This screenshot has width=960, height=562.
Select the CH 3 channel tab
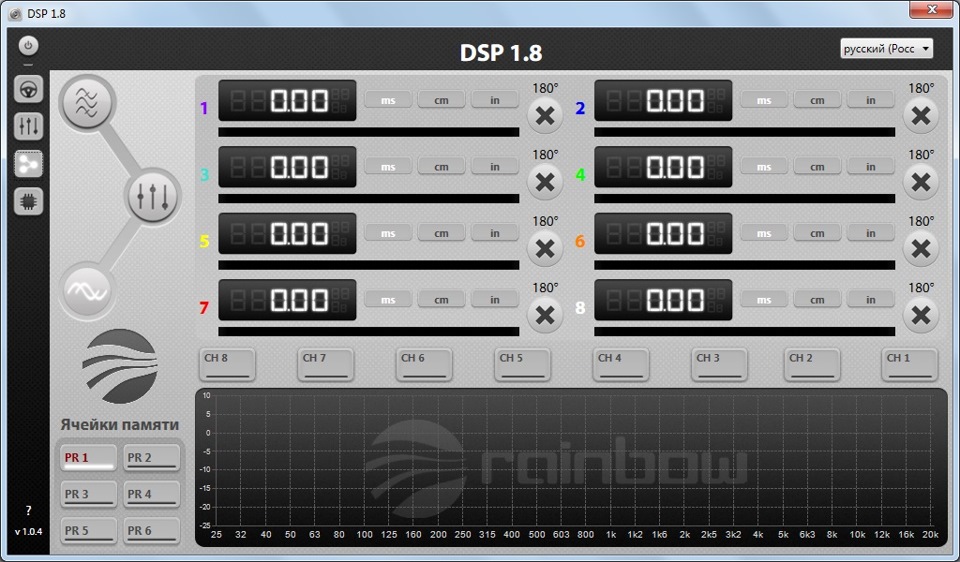(x=719, y=365)
